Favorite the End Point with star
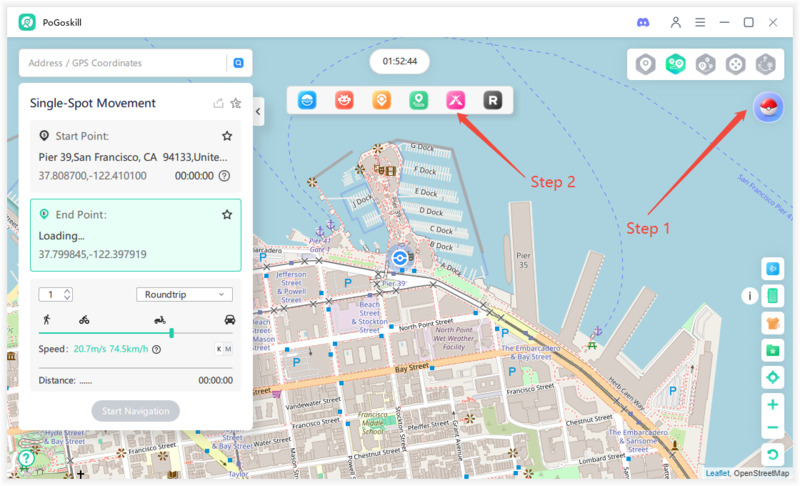 227,214
